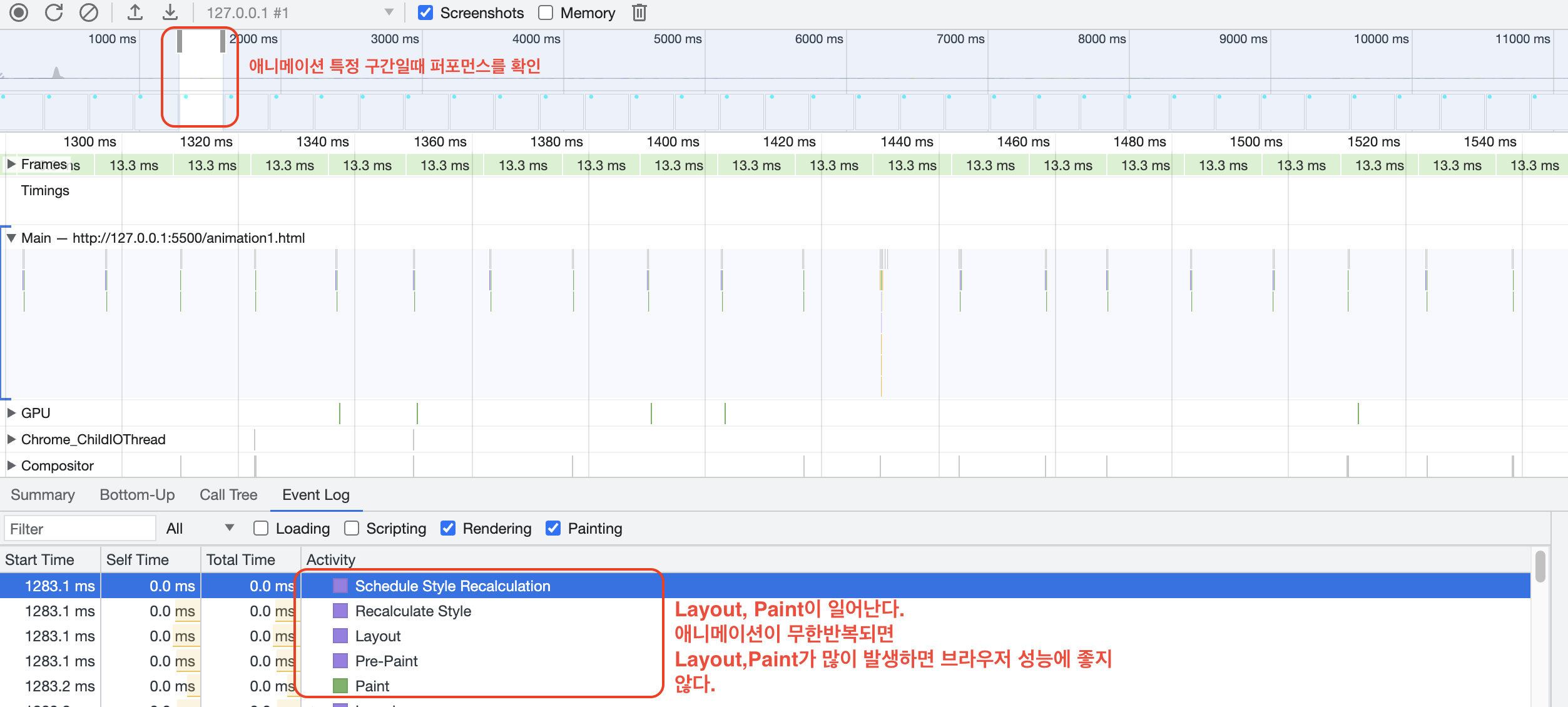Click the Filter text input field

(79, 529)
